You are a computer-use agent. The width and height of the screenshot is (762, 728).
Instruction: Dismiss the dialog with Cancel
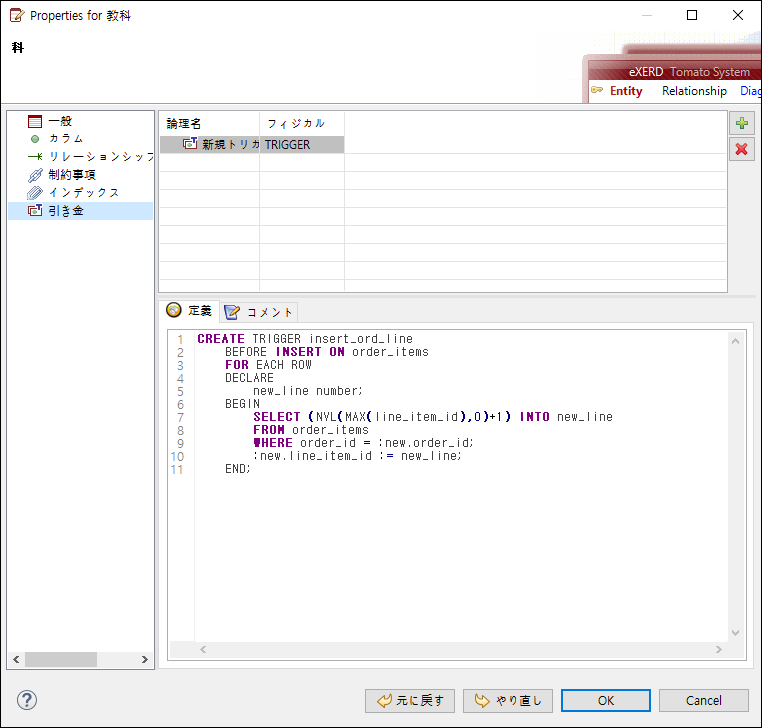tap(703, 701)
